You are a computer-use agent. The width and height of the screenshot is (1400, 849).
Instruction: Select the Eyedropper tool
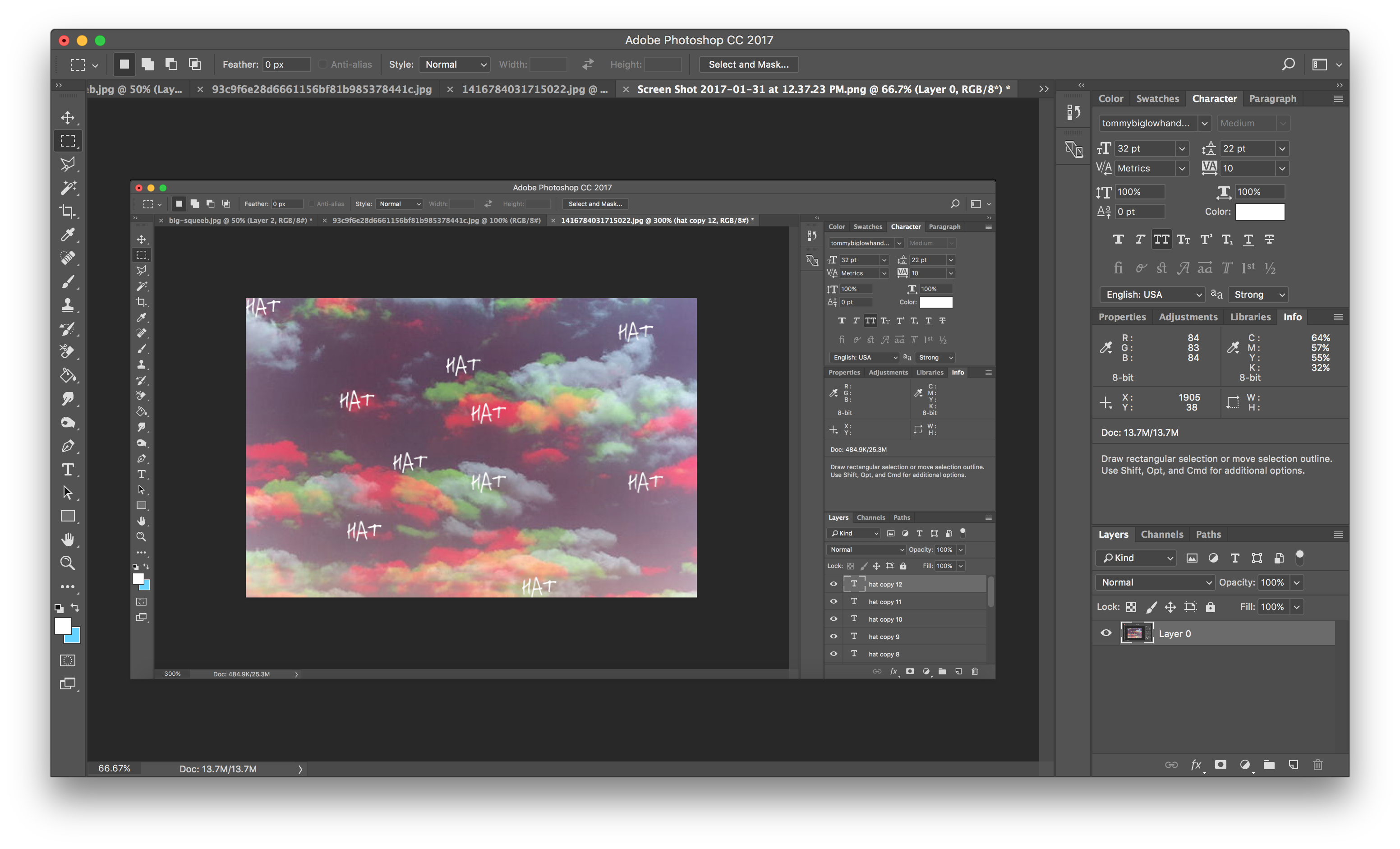point(68,235)
